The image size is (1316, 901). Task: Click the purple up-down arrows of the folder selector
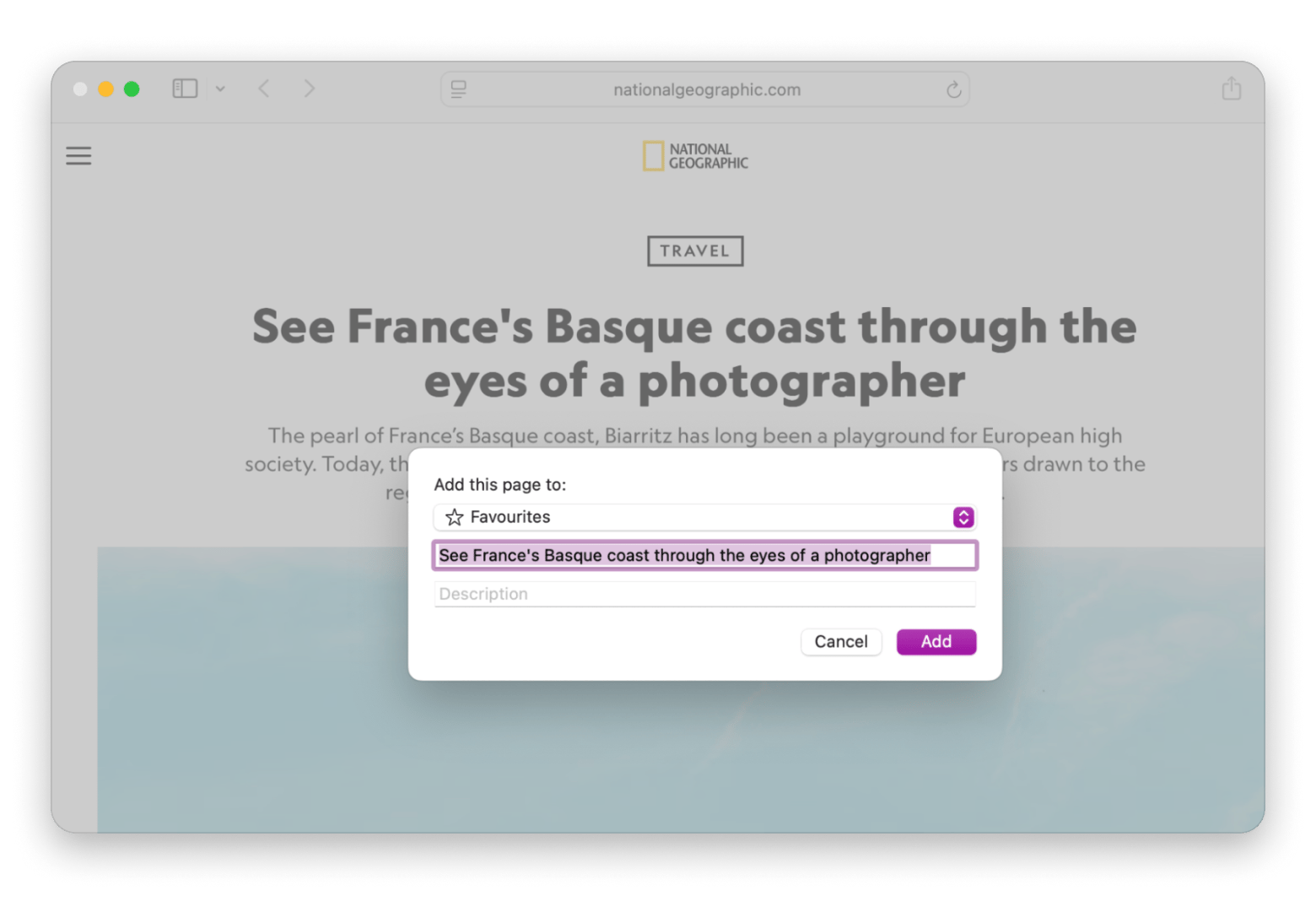(963, 517)
